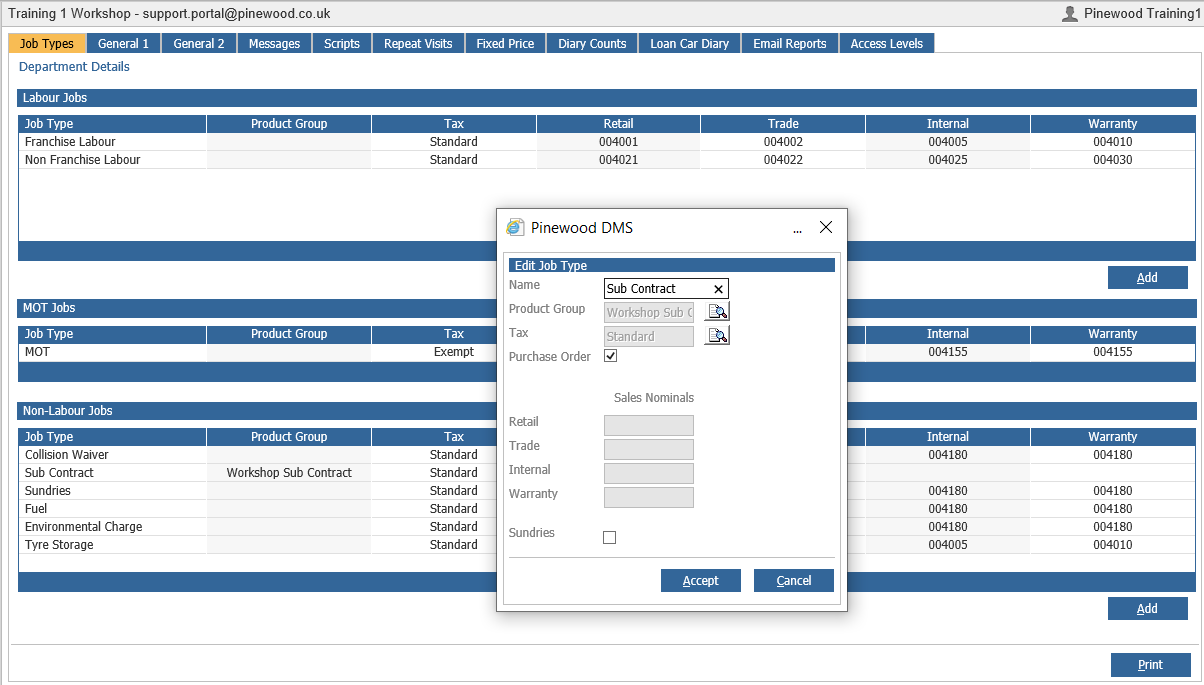This screenshot has height=685, width=1204.
Task: Enable the Sundries checkbox
Action: tap(610, 538)
